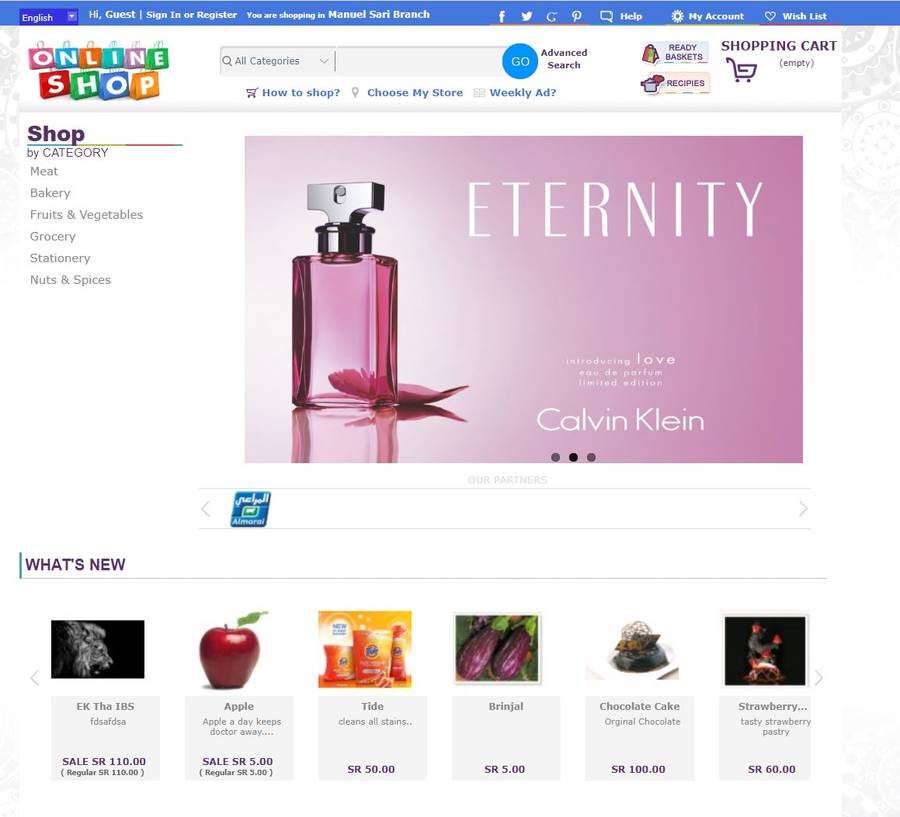900x817 pixels.
Task: Click the Help chat bubble icon
Action: point(606,16)
